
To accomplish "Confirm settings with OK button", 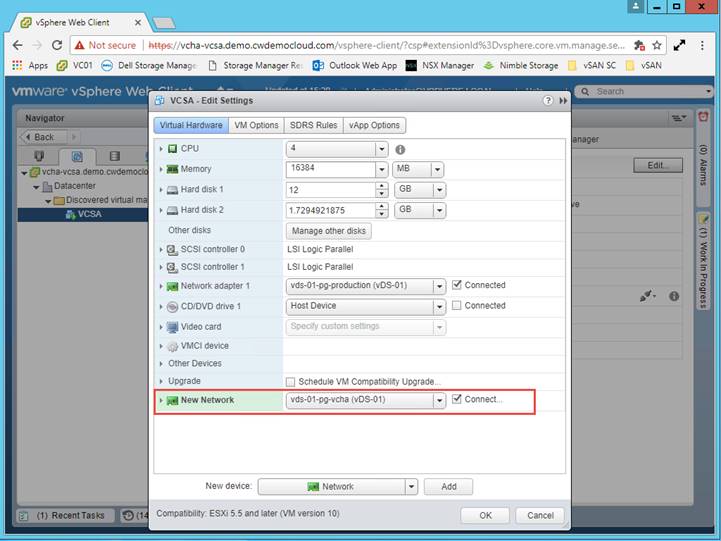I will pyautogui.click(x=485, y=515).
